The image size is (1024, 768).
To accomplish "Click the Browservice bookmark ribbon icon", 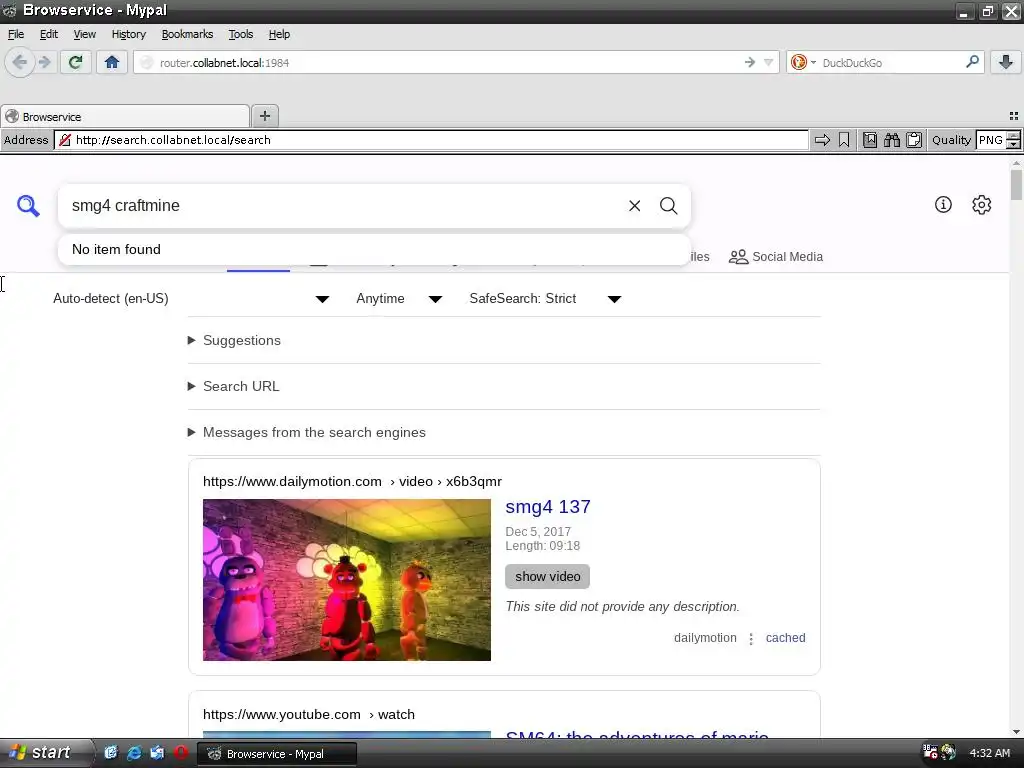I will point(844,140).
